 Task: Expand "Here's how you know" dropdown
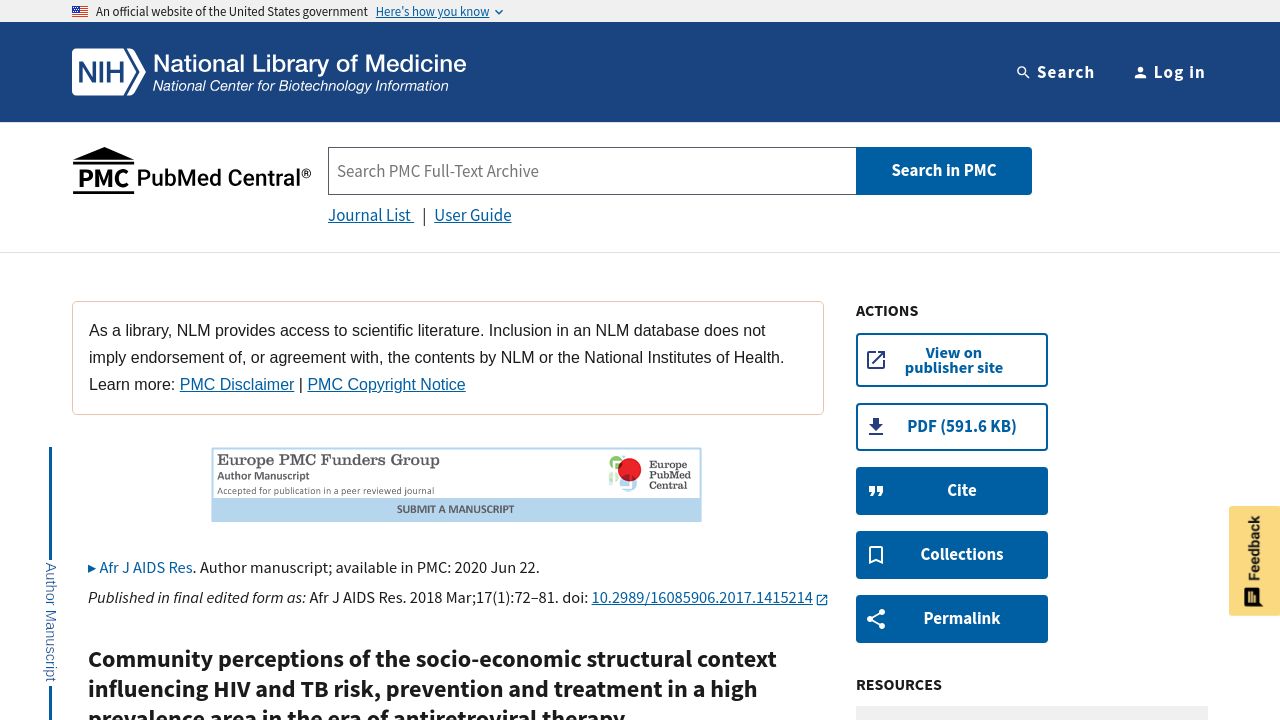click(x=439, y=12)
